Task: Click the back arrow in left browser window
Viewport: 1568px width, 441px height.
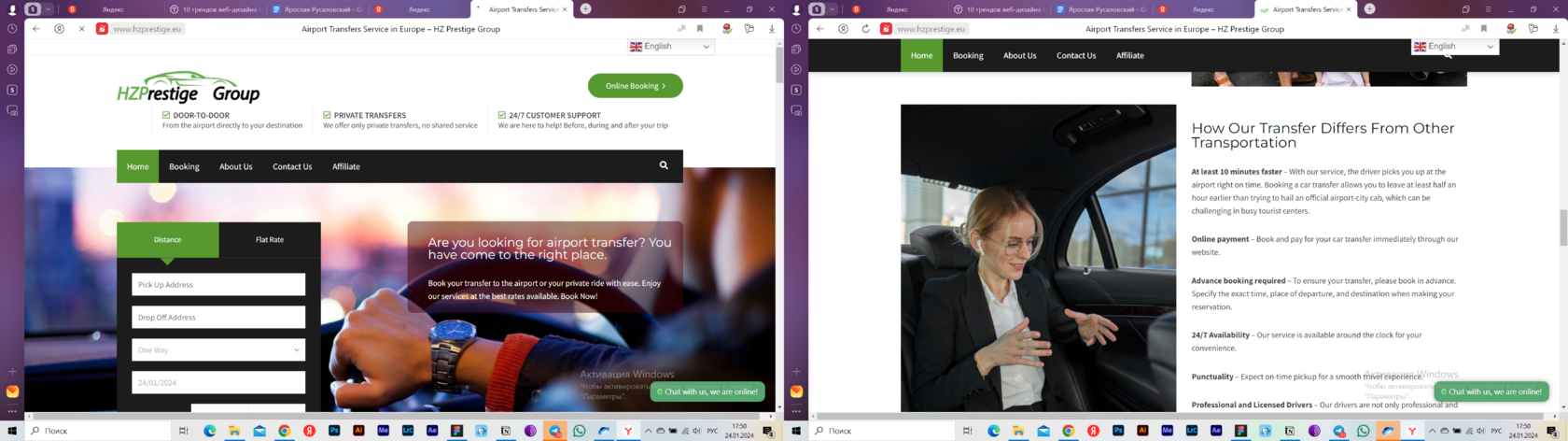Action: point(36,29)
